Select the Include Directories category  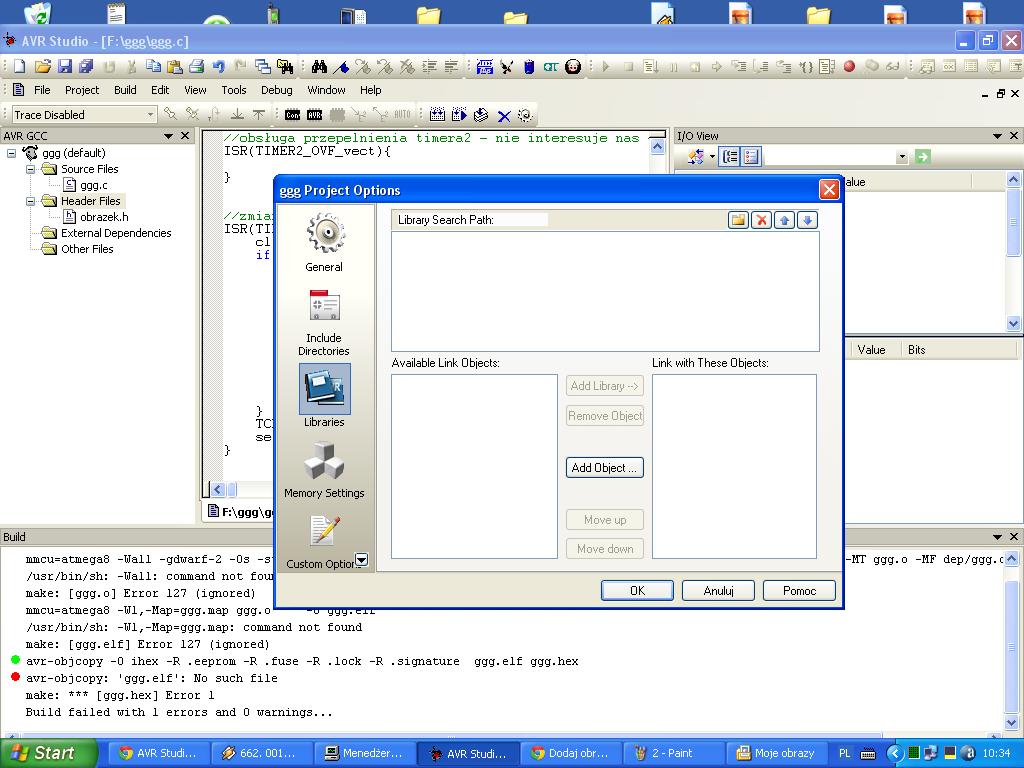324,323
